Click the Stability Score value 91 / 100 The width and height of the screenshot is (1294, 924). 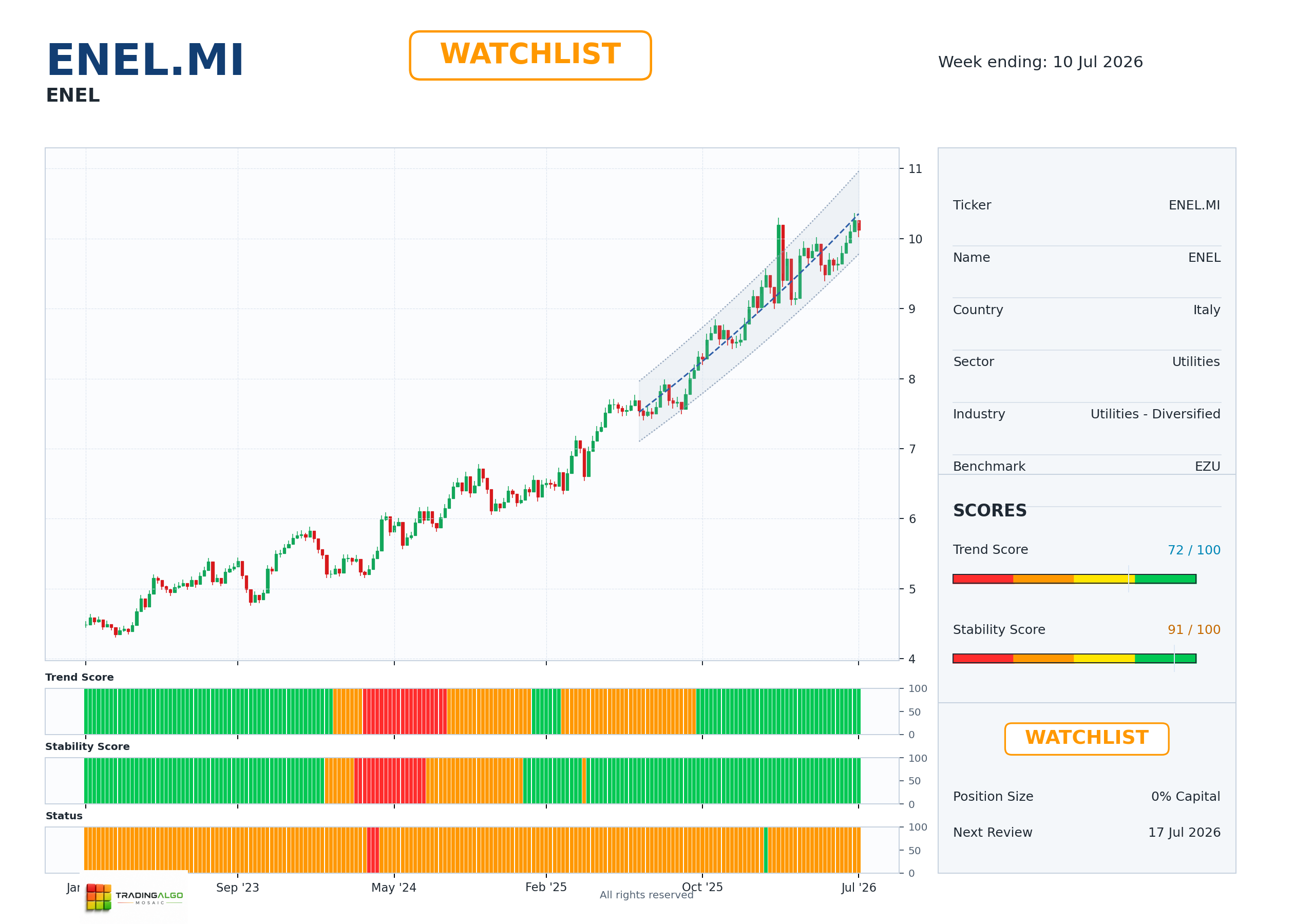coord(1194,629)
